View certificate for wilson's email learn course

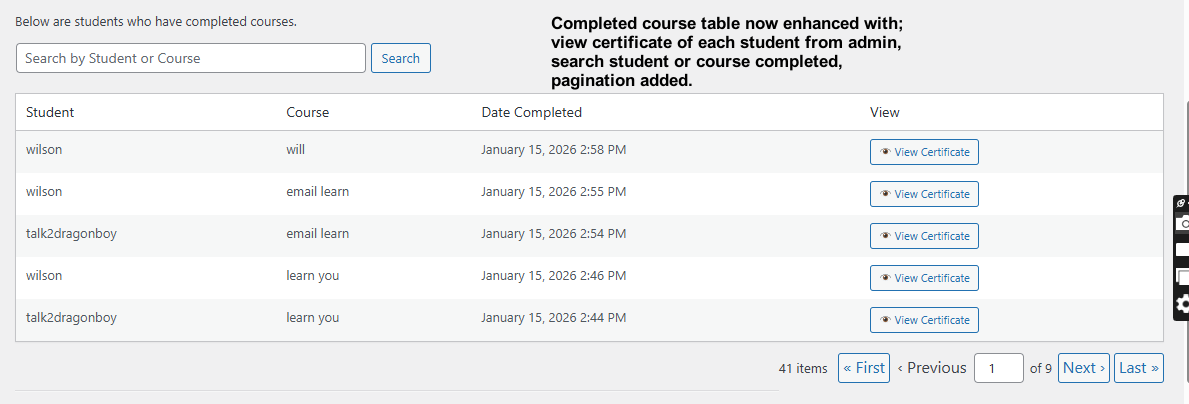(x=924, y=194)
